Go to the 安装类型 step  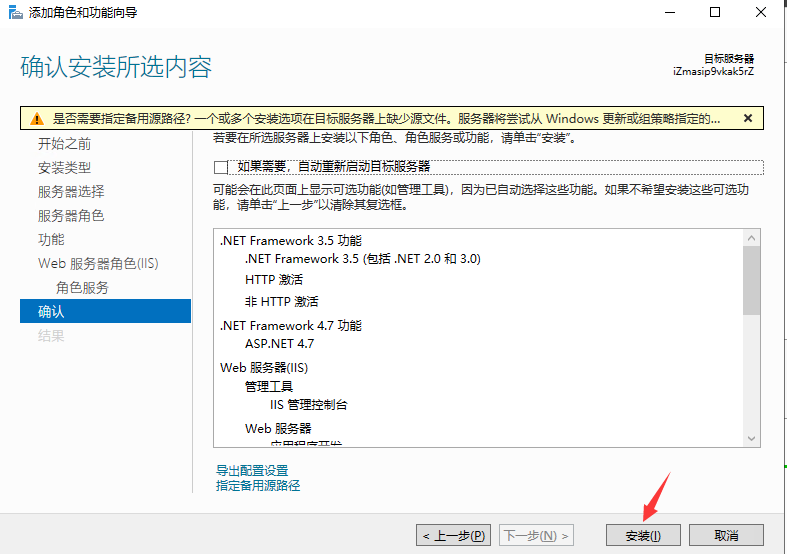(x=64, y=168)
